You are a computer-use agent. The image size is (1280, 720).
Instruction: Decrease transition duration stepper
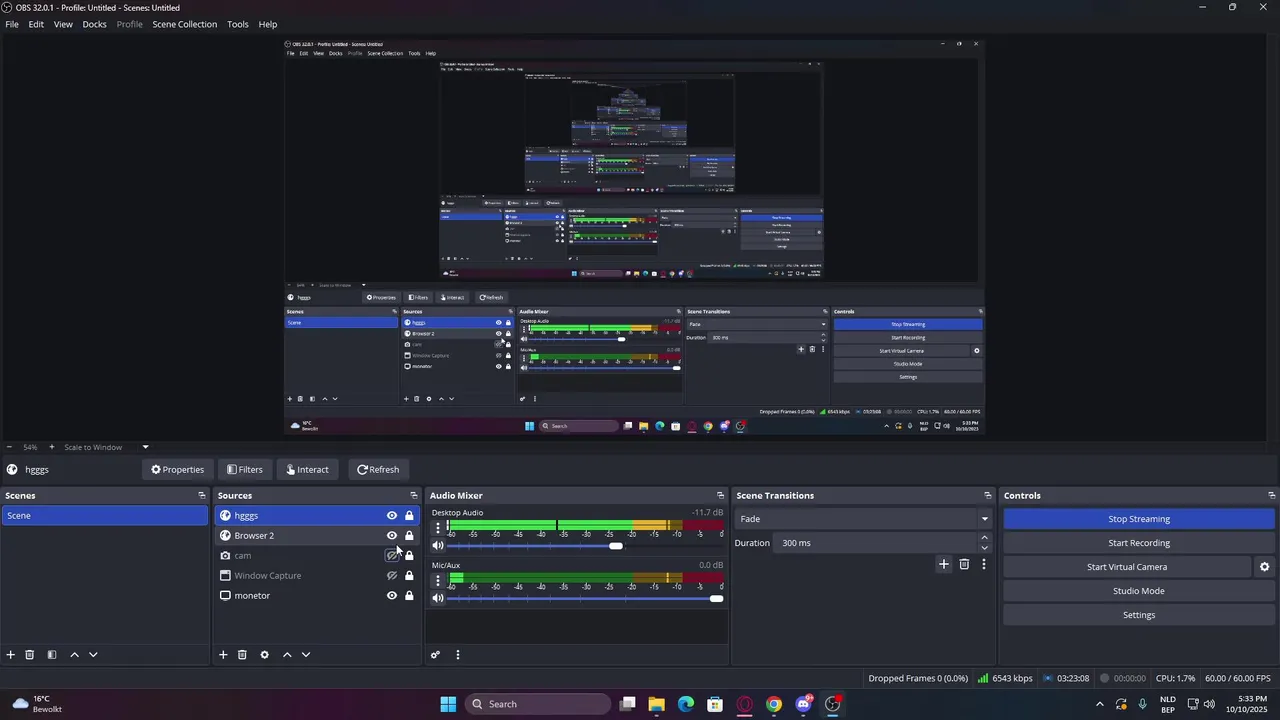(984, 548)
